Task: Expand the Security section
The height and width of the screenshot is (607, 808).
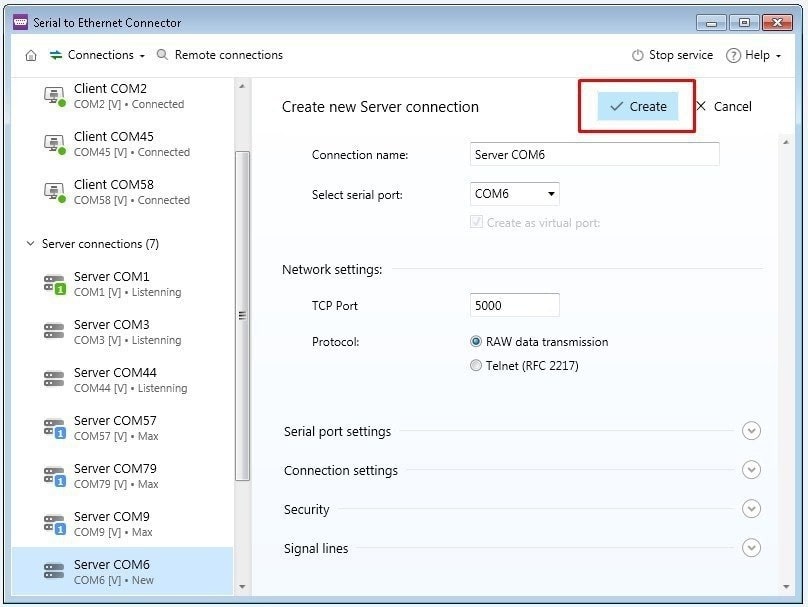Action: tap(751, 509)
